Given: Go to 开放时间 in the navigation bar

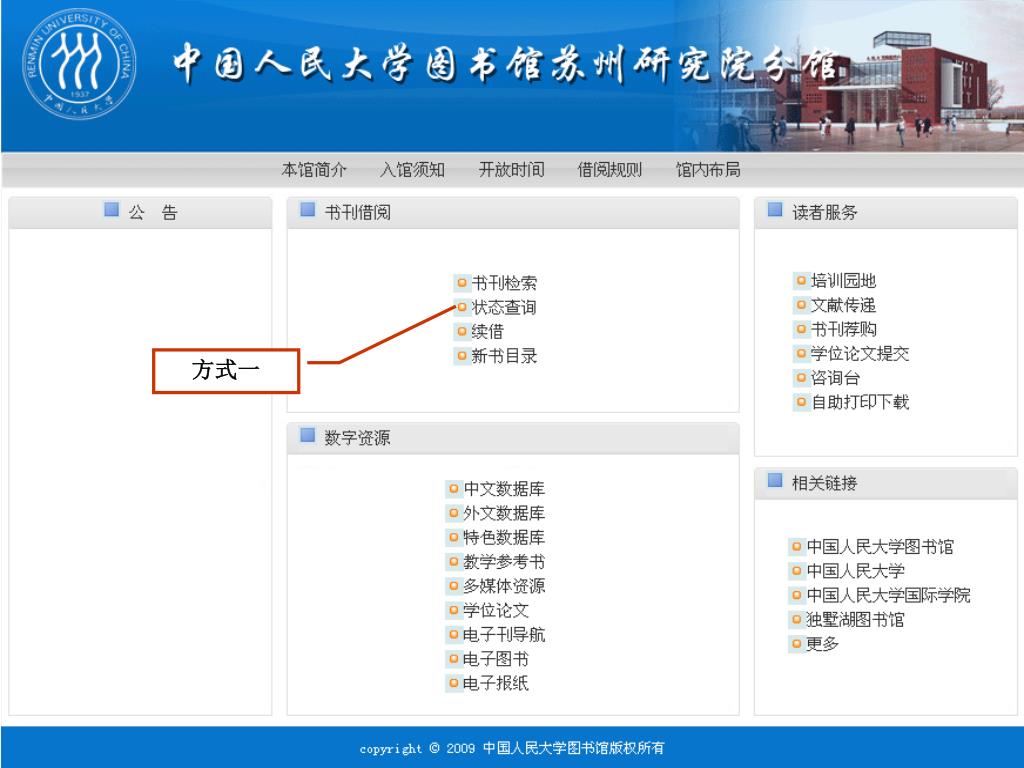Looking at the screenshot, I should pyautogui.click(x=511, y=170).
